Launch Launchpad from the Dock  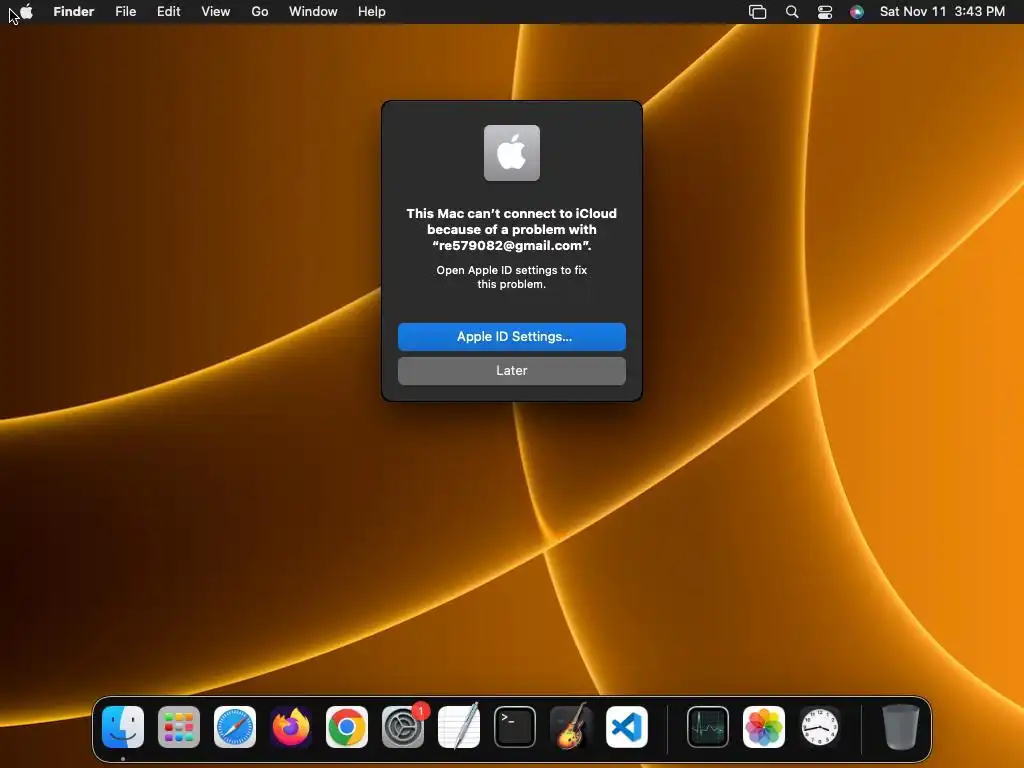[179, 727]
